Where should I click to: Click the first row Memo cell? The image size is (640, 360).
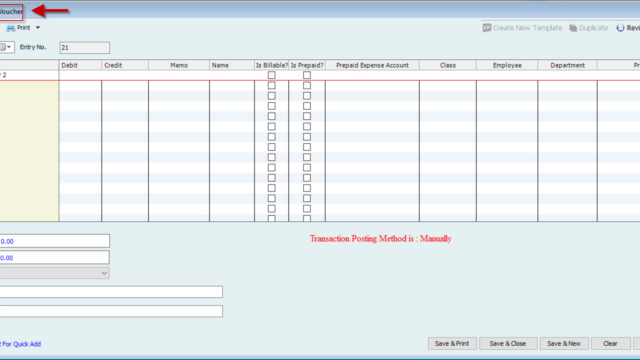(179, 75)
